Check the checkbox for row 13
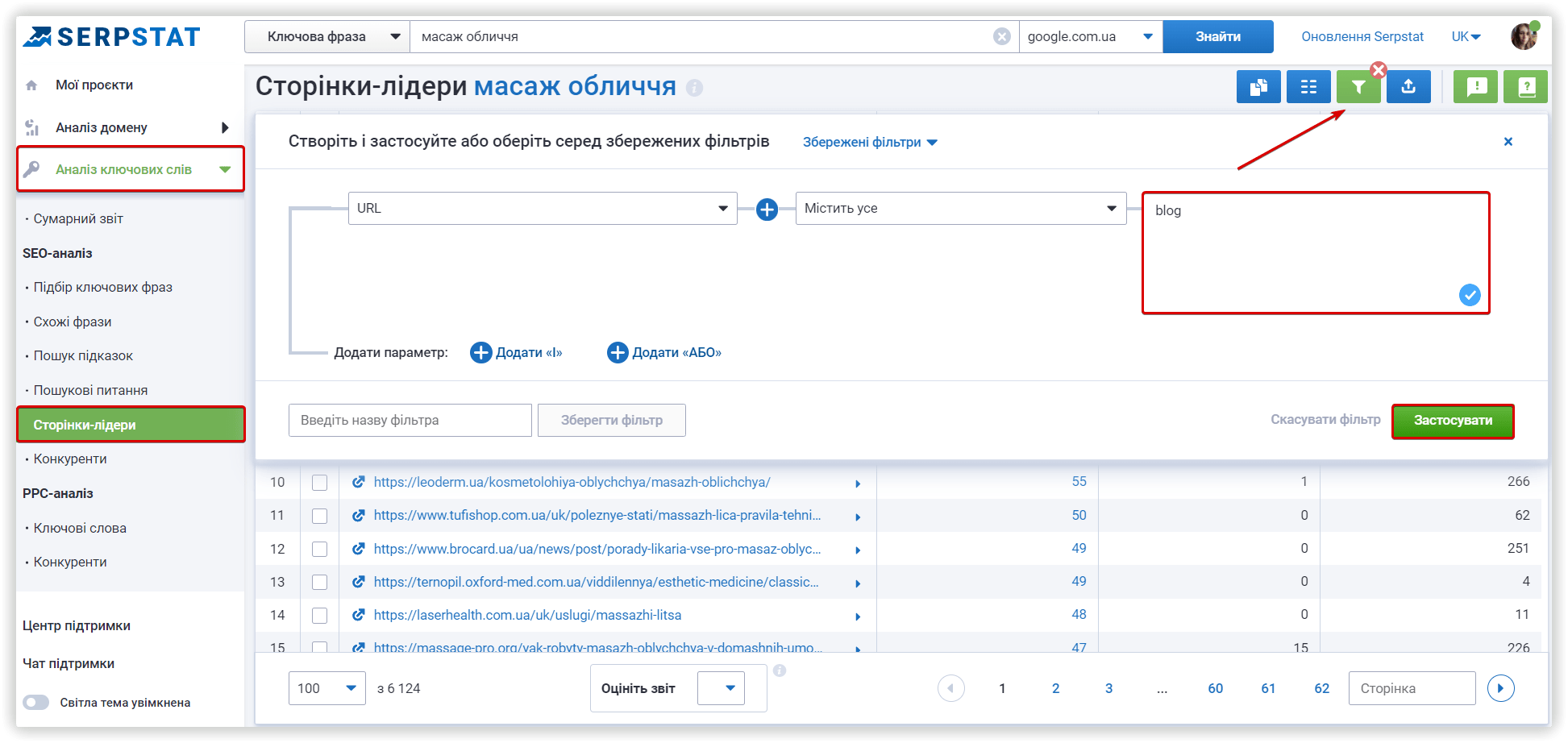 click(x=320, y=582)
